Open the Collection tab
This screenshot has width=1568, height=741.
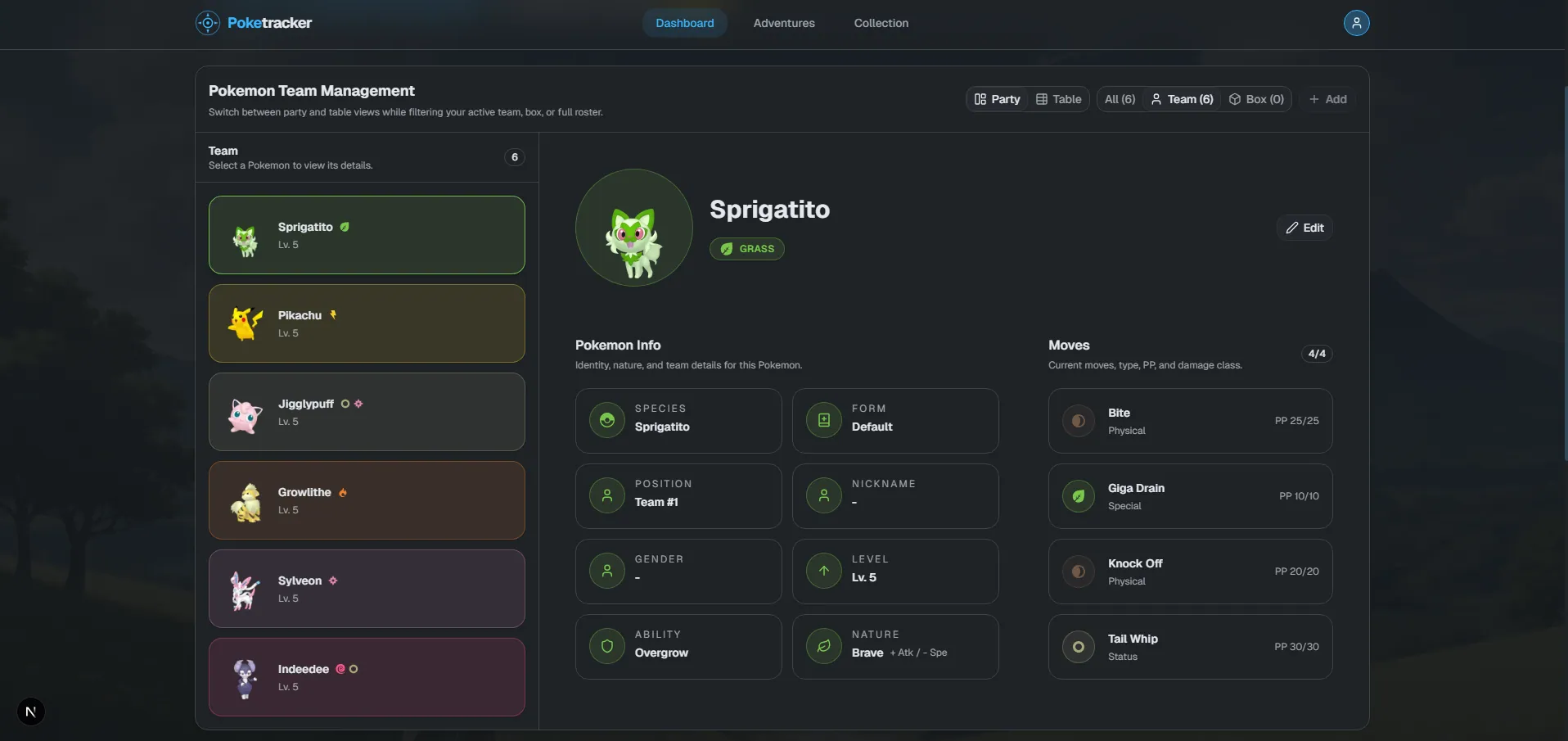(881, 23)
